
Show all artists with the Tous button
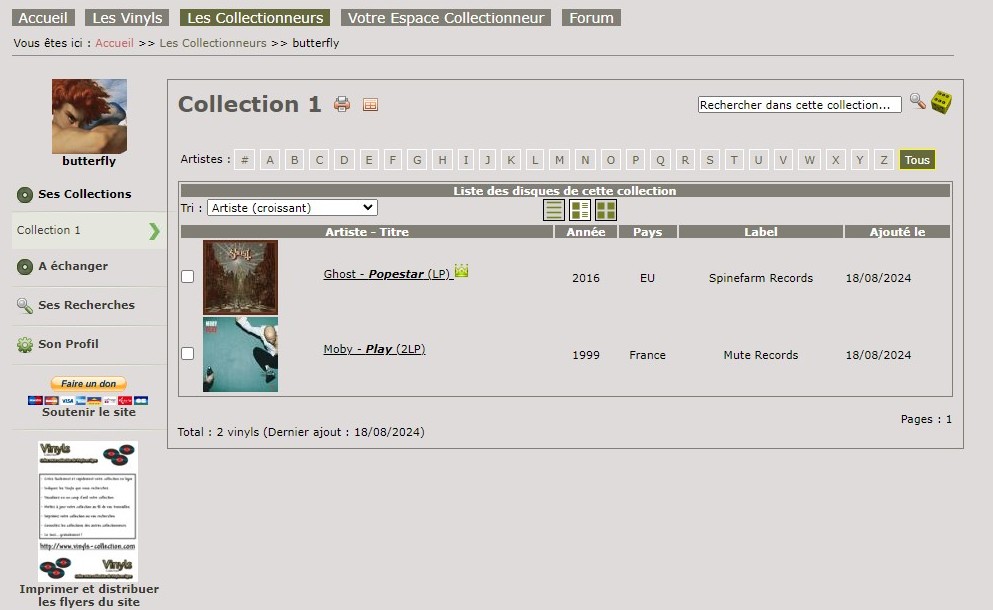tap(917, 160)
